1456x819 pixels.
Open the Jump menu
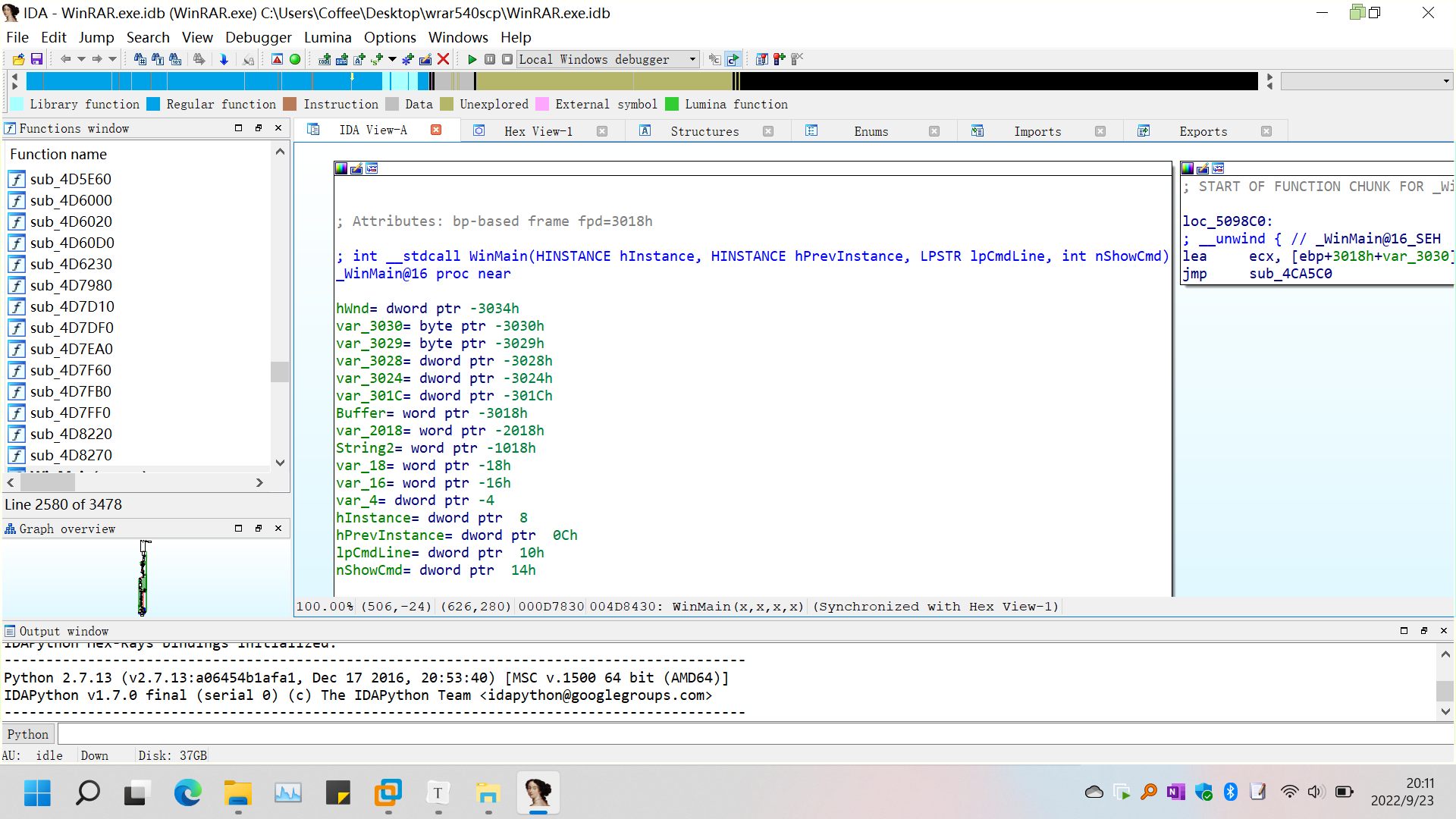point(96,37)
